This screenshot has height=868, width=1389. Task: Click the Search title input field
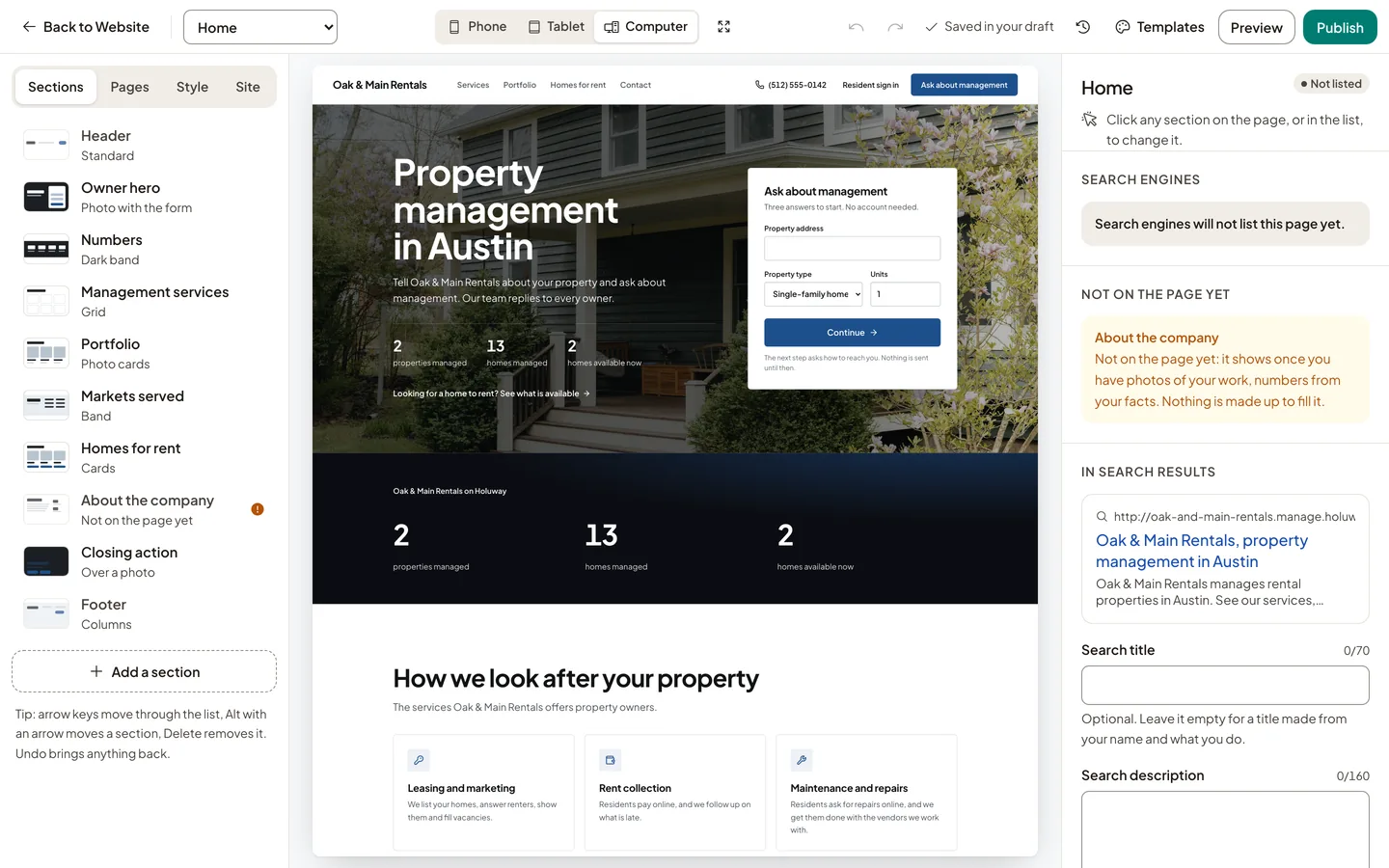pos(1225,685)
